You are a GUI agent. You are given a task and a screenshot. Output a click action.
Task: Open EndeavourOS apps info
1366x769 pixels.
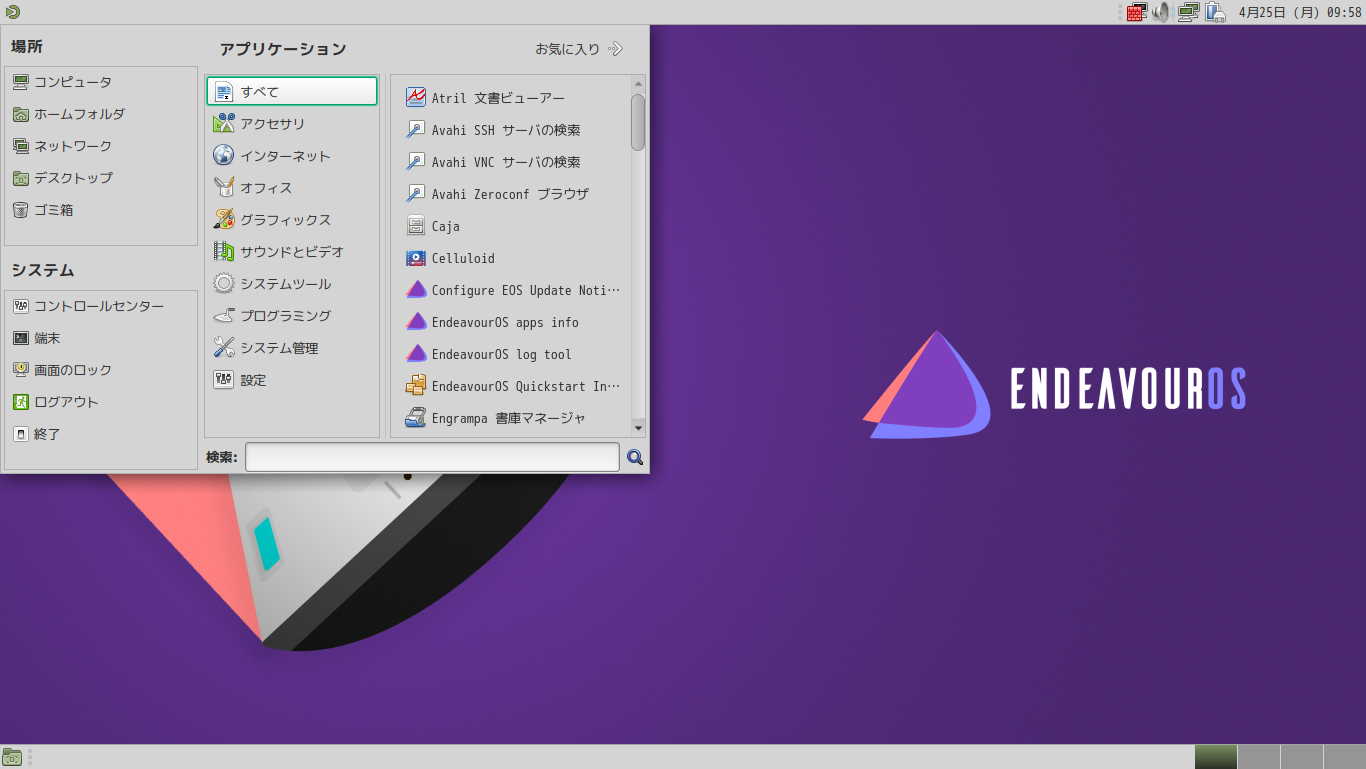tap(512, 322)
